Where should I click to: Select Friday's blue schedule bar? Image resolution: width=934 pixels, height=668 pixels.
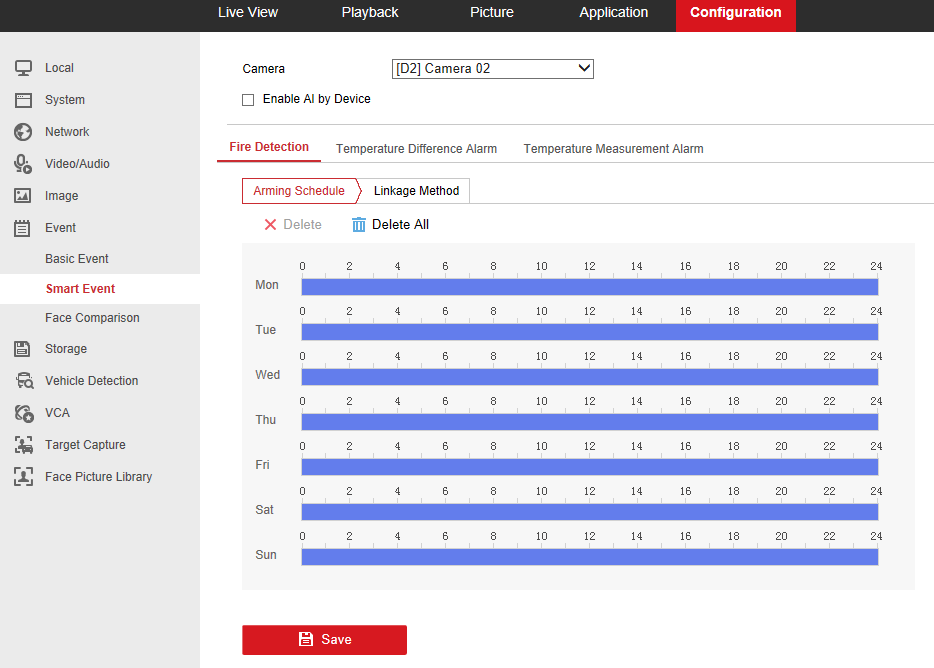point(590,467)
